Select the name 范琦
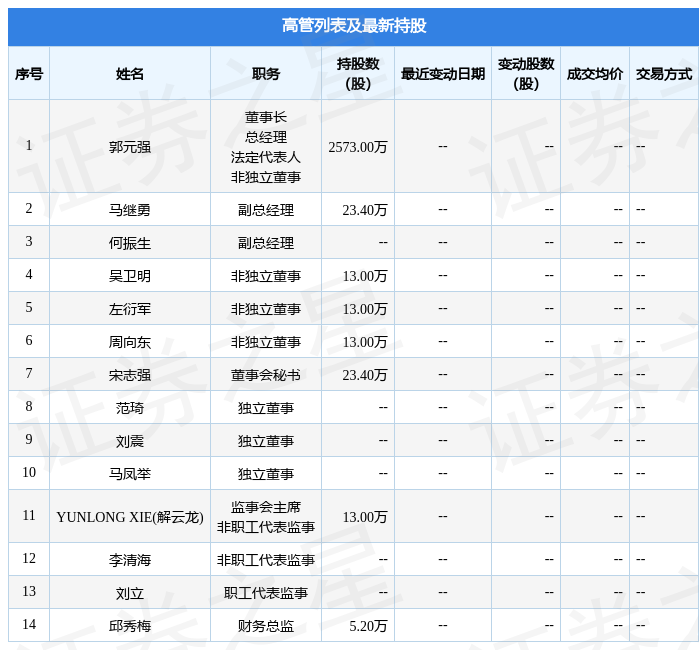The height and width of the screenshot is (650, 699). pyautogui.click(x=130, y=408)
